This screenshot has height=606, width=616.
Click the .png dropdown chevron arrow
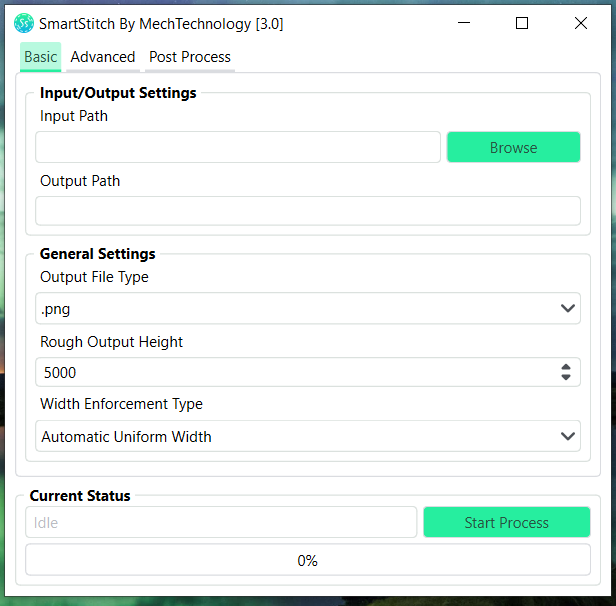click(x=568, y=309)
